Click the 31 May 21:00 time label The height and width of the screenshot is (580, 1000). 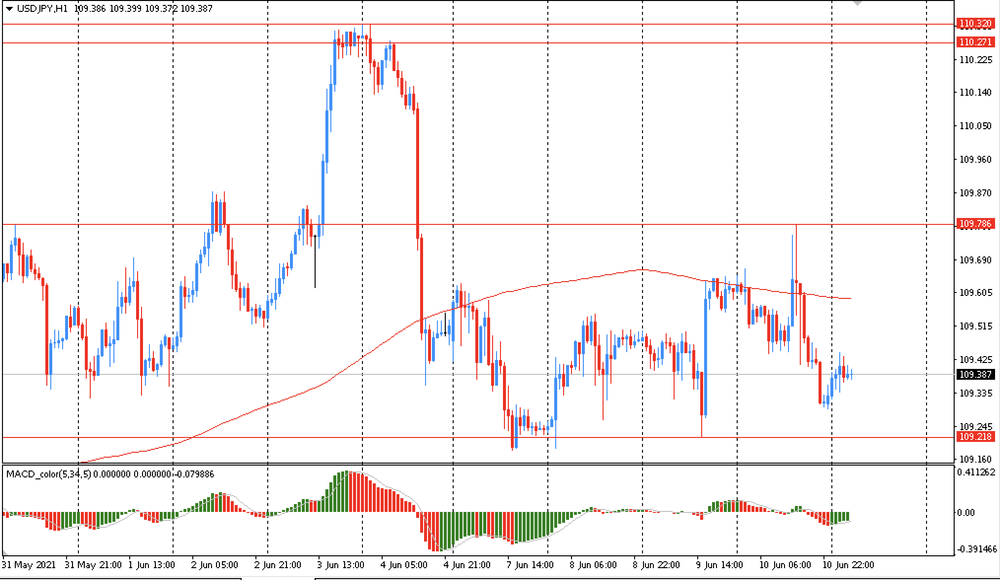(93, 565)
